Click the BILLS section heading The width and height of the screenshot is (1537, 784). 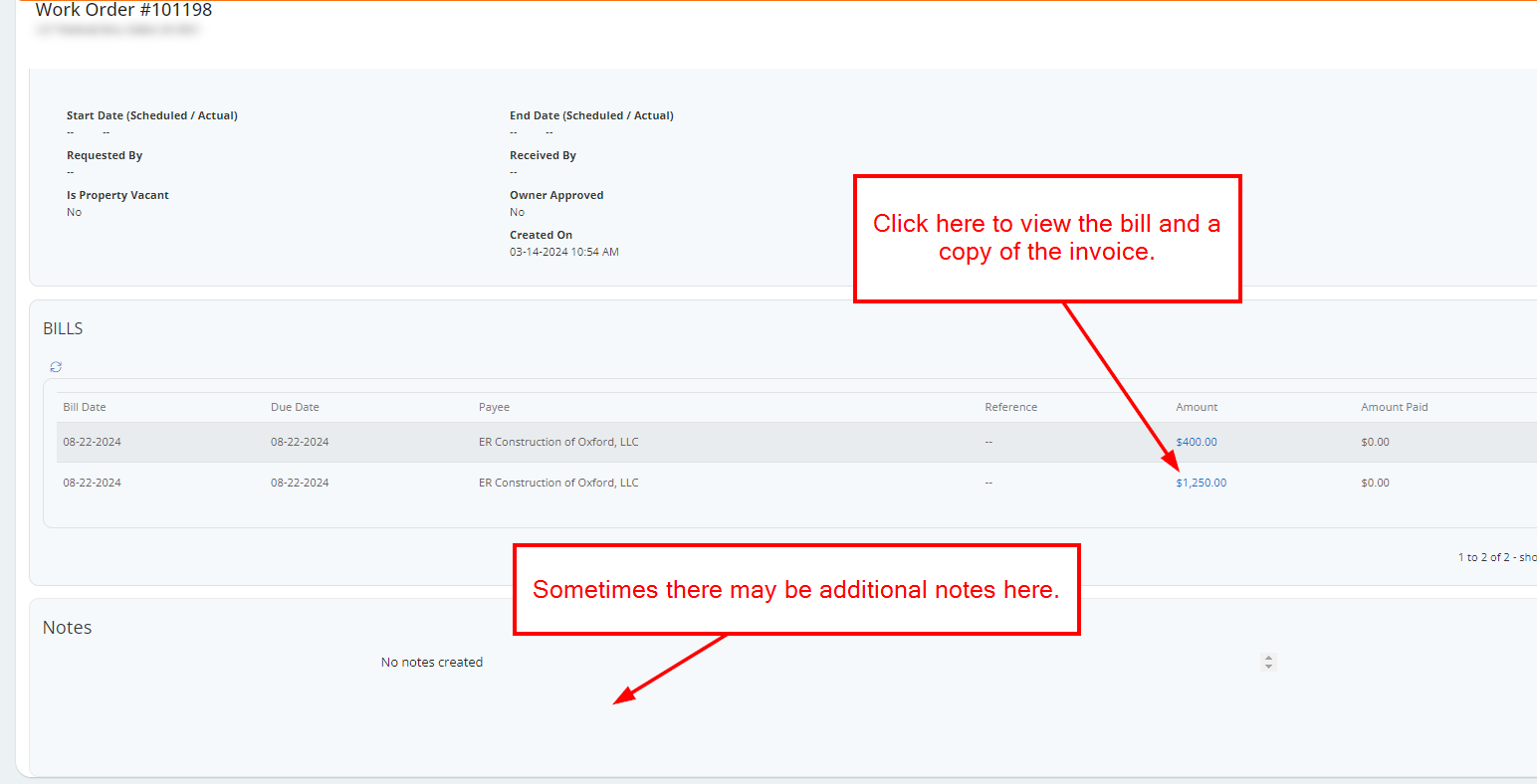point(63,328)
